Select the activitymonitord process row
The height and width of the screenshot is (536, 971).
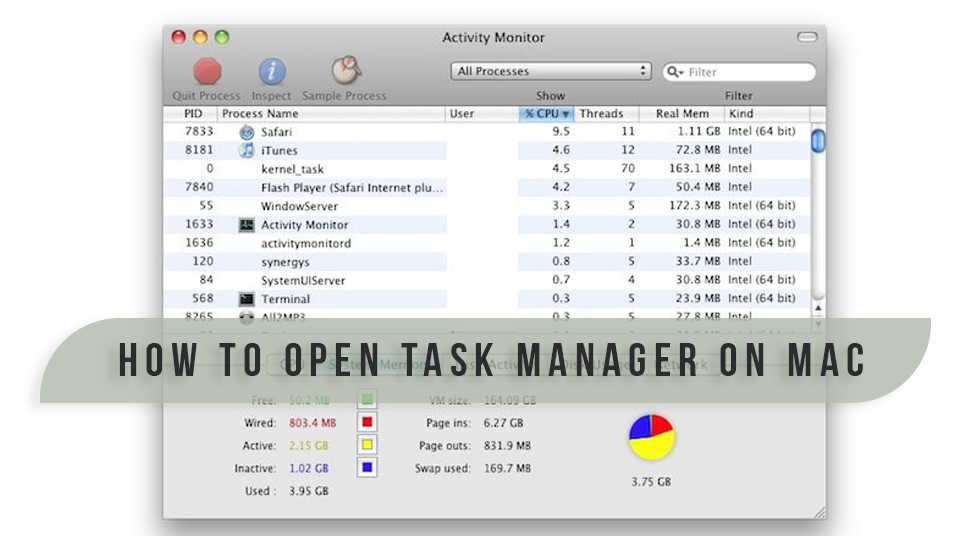(x=487, y=243)
